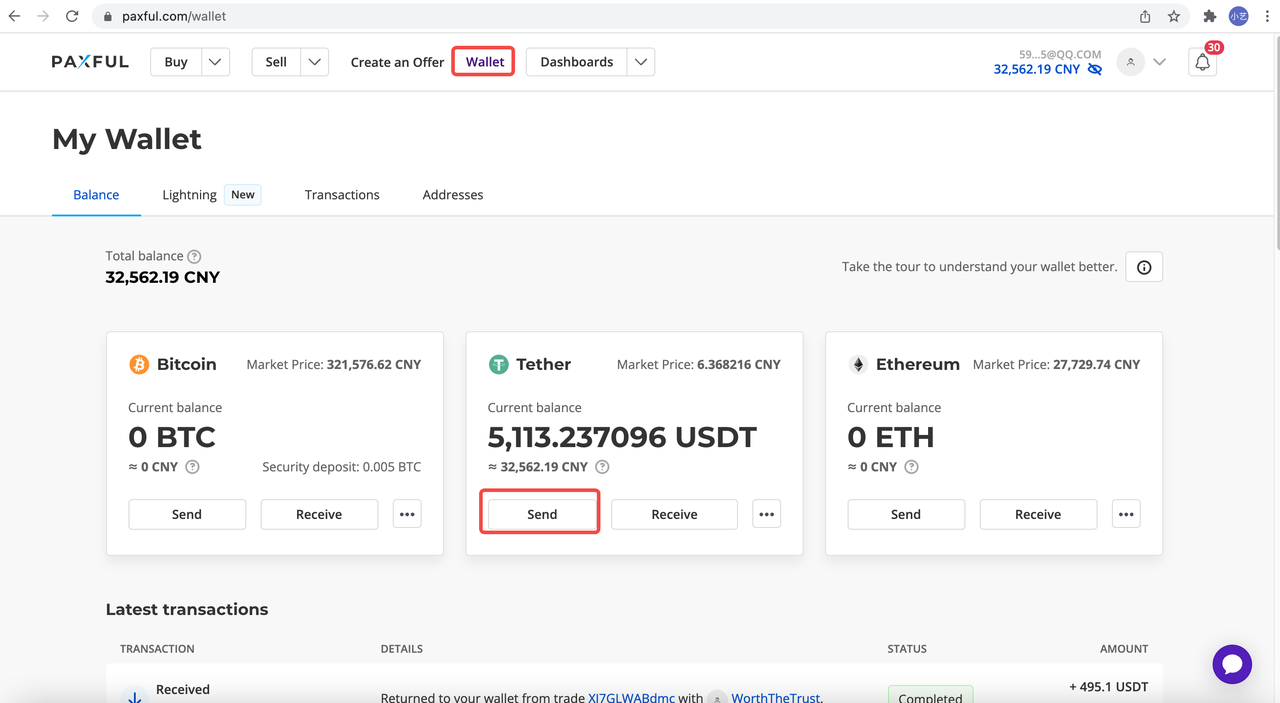The height and width of the screenshot is (703, 1280).
Task: Open the Bitcoin card more options menu
Action: pos(407,514)
